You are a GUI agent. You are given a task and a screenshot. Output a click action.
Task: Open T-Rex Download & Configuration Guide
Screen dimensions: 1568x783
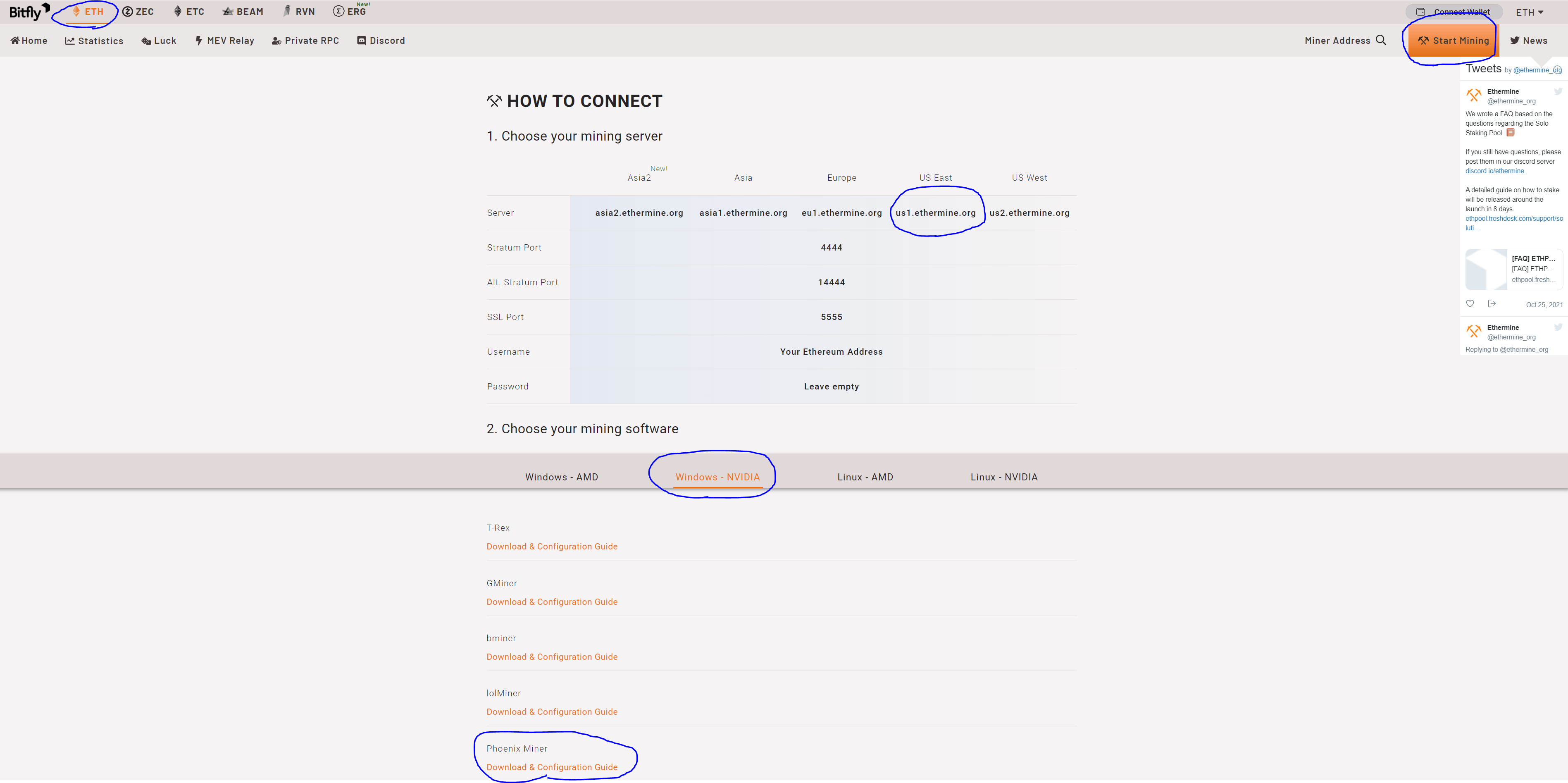click(x=552, y=547)
